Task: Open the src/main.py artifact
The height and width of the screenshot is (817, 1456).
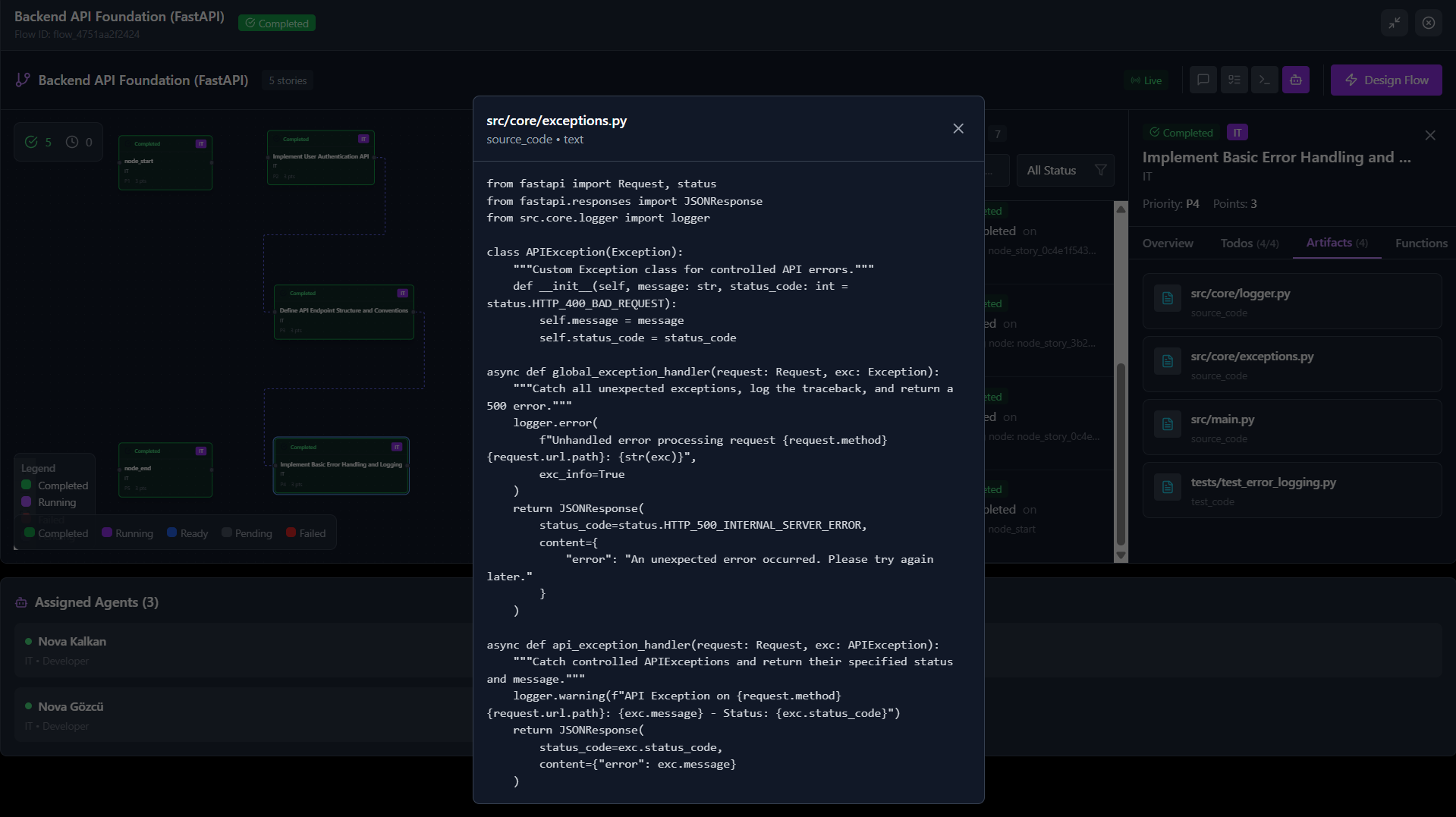Action: coord(1292,427)
